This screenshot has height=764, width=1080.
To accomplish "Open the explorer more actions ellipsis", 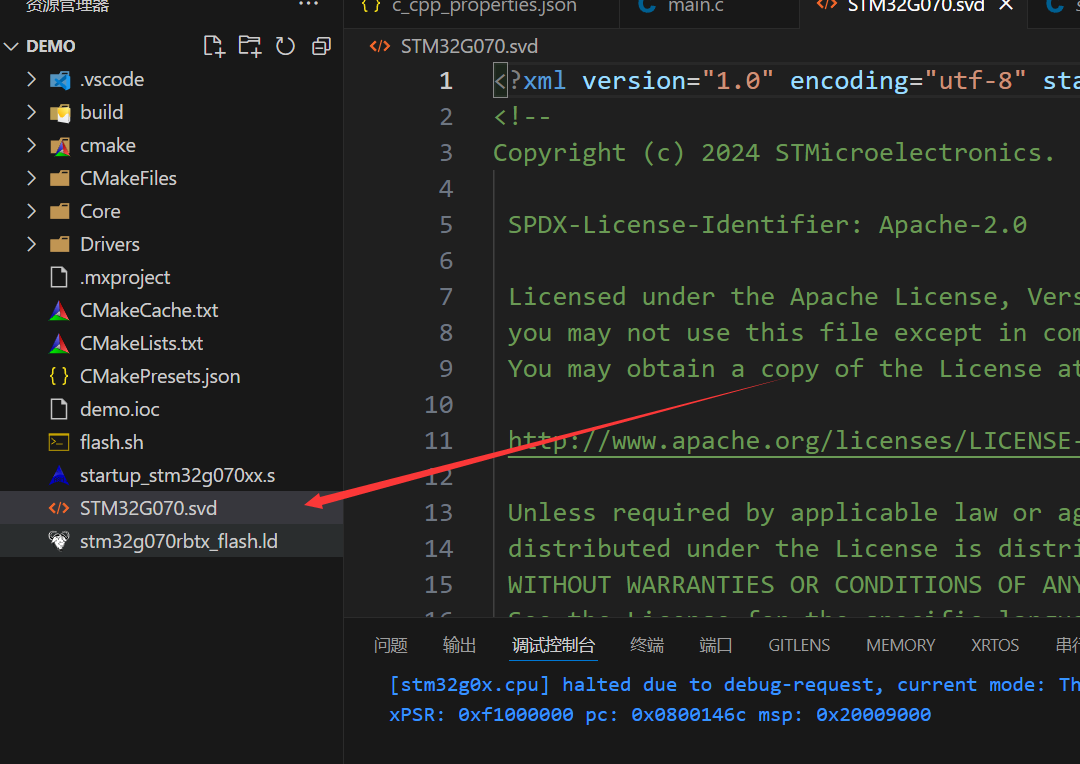I will 308,6.
